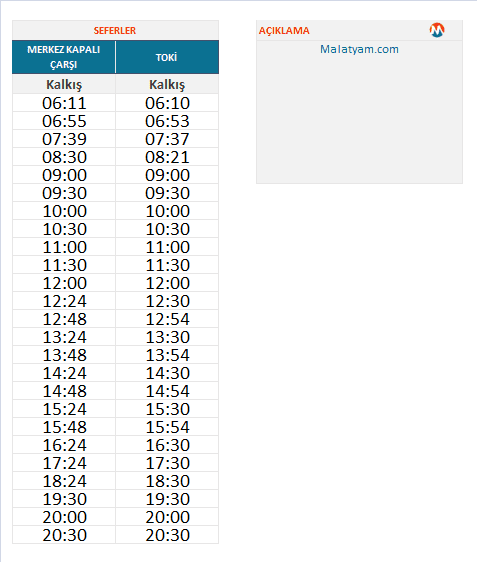Select the 18:24 departure time
Image resolution: width=477 pixels, height=562 pixels.
point(64,481)
